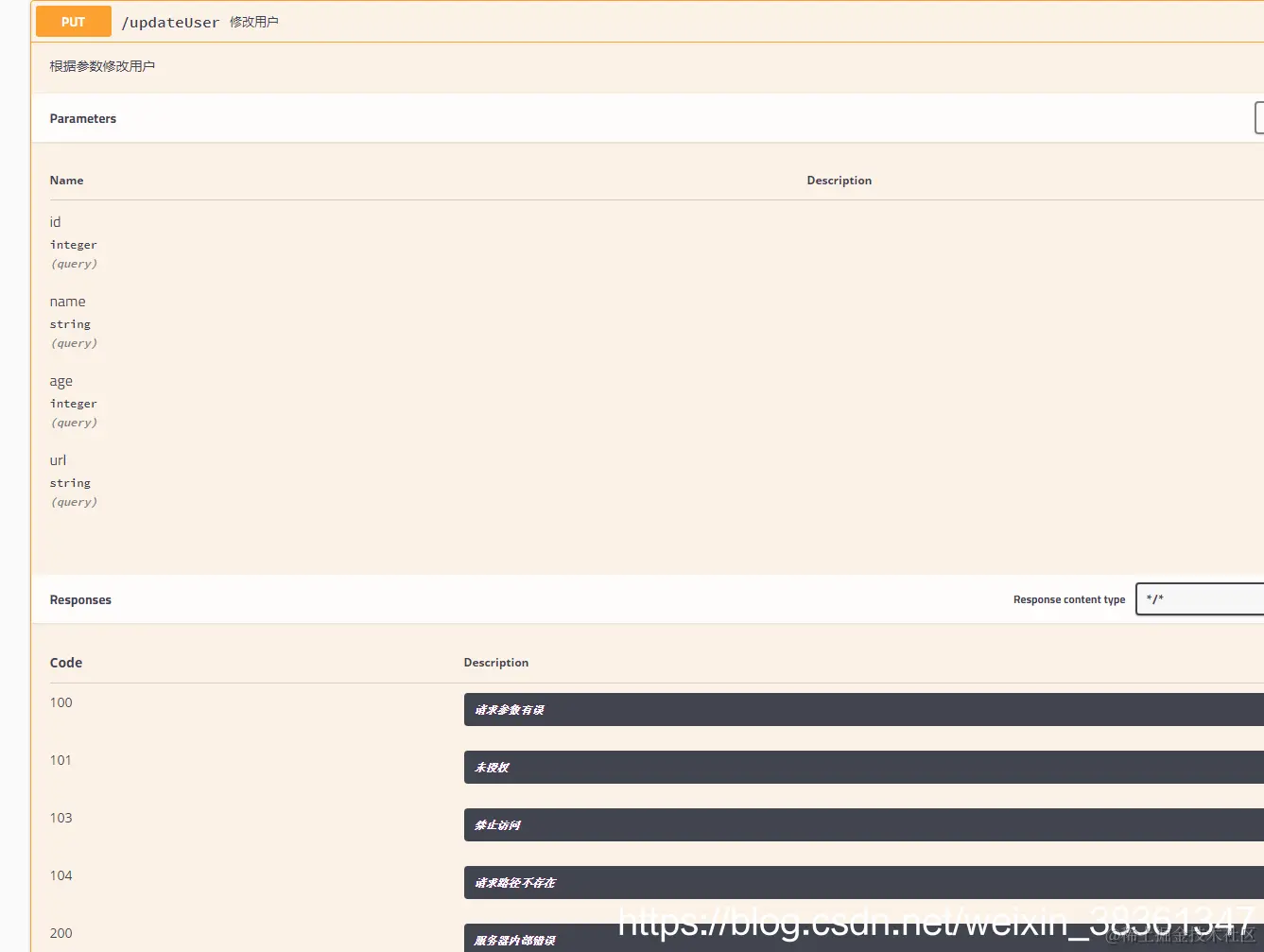Click the url parameter label
The height and width of the screenshot is (952, 1264).
coord(58,460)
